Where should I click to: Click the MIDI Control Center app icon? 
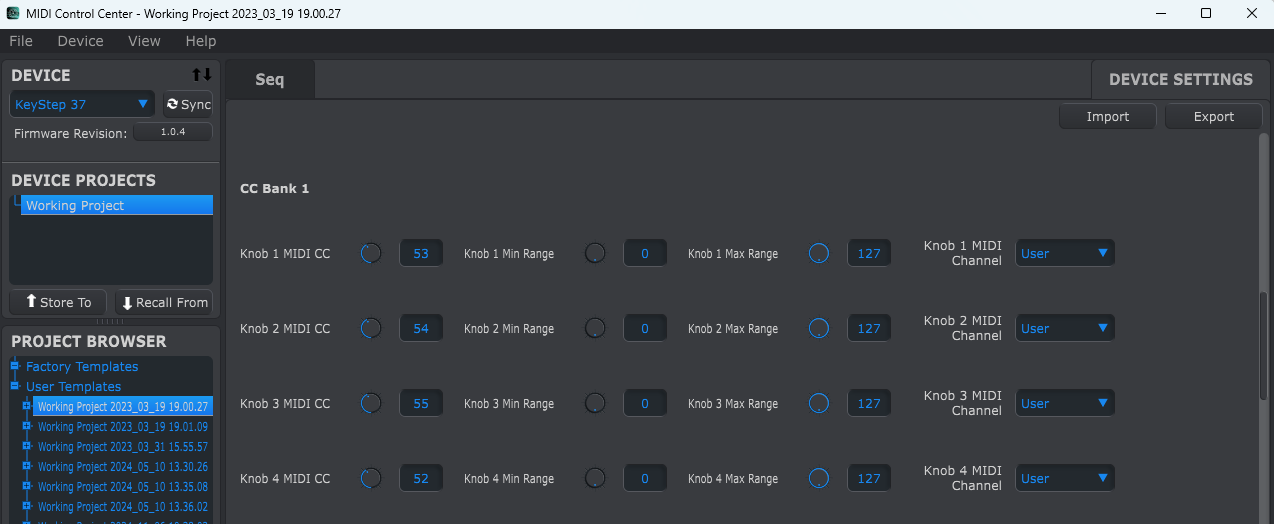13,13
